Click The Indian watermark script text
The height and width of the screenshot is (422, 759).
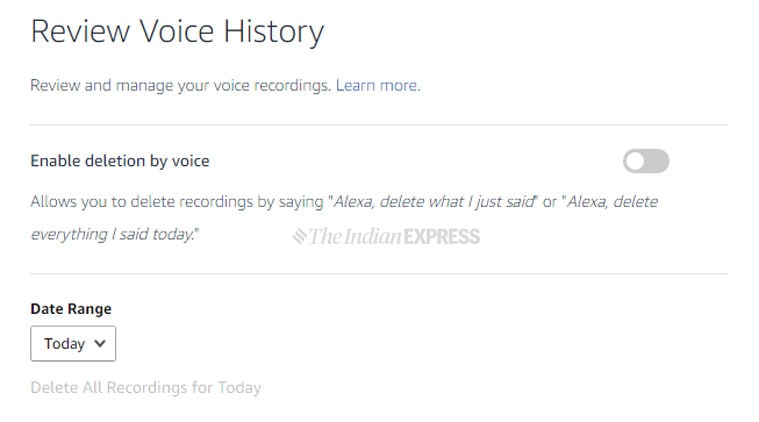click(355, 236)
